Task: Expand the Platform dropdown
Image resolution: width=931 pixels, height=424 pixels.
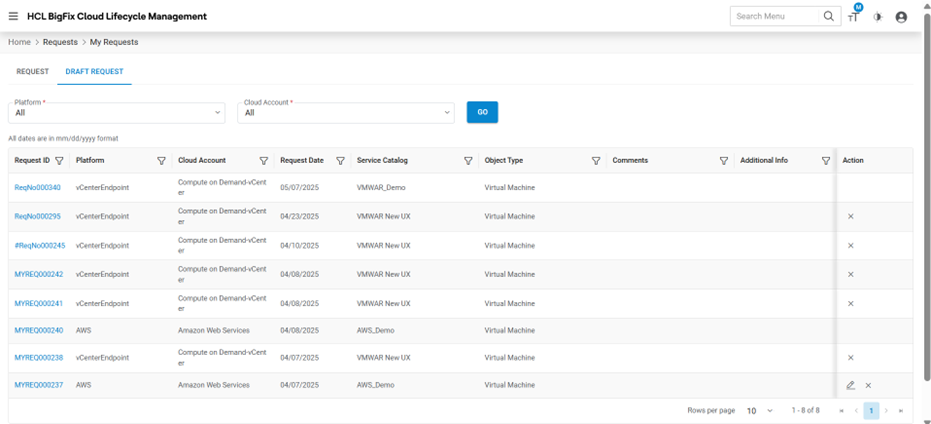Action: (x=117, y=113)
